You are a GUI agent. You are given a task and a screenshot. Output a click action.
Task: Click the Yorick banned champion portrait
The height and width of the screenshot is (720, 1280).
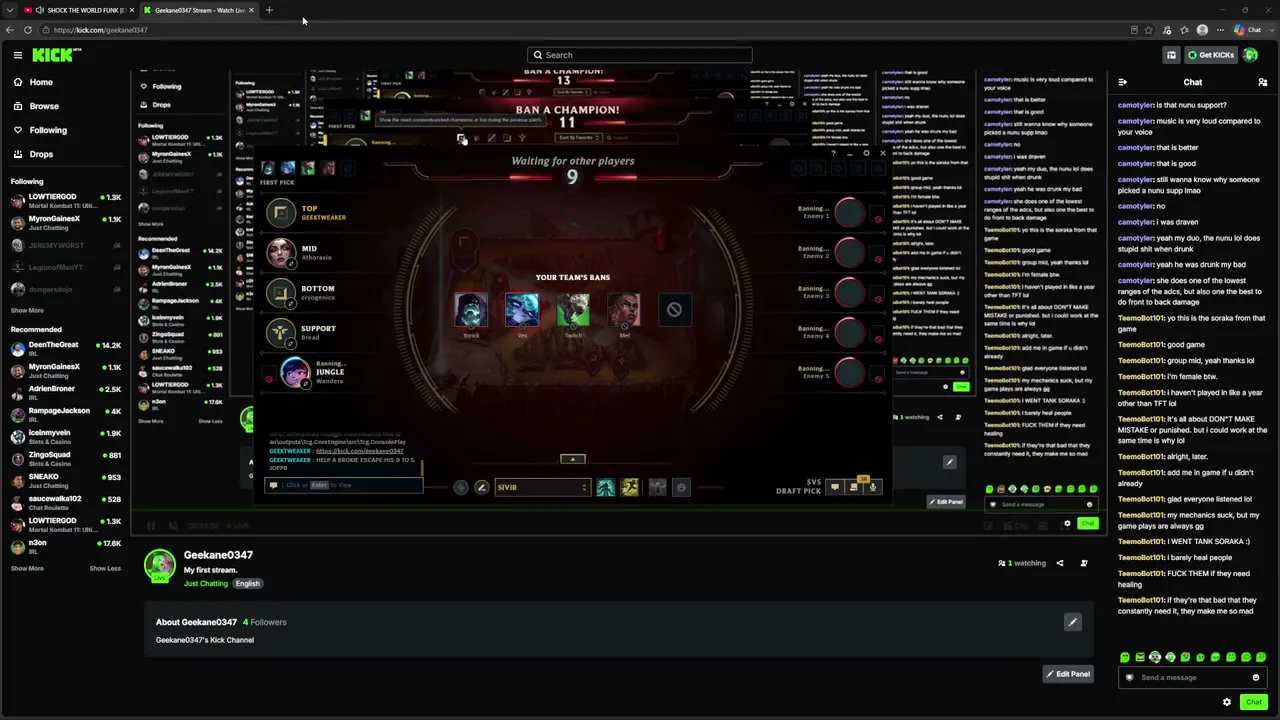[471, 310]
